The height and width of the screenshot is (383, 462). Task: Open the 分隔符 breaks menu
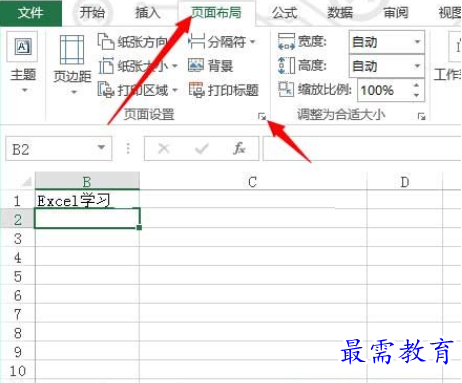pos(222,42)
